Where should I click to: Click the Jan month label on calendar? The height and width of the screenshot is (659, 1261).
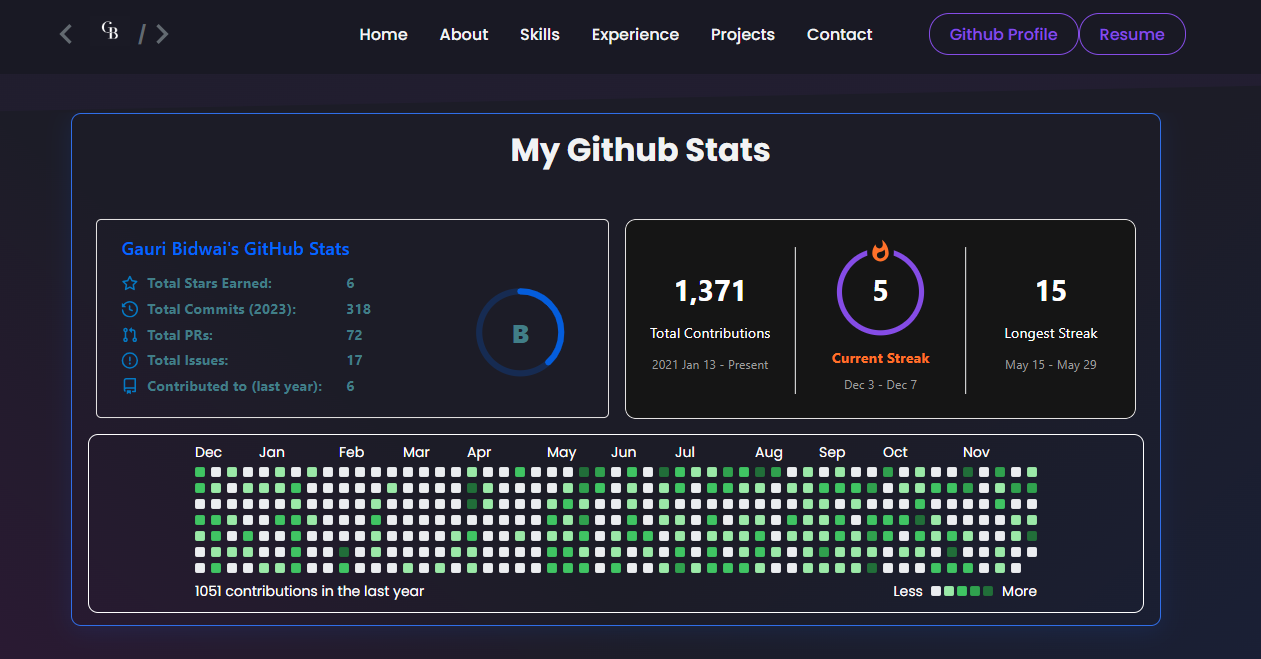click(272, 452)
